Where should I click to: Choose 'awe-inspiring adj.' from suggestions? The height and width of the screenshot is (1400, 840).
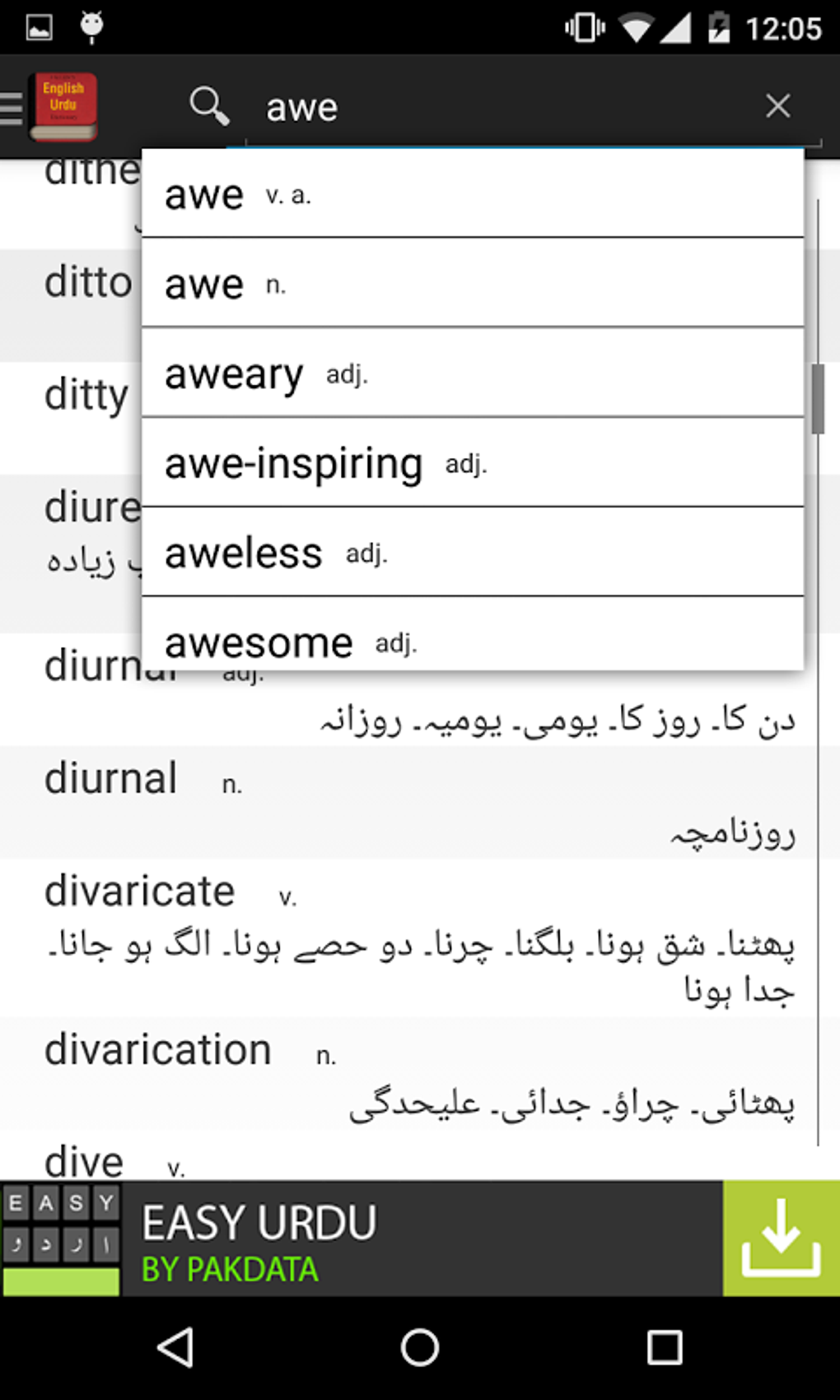[473, 463]
